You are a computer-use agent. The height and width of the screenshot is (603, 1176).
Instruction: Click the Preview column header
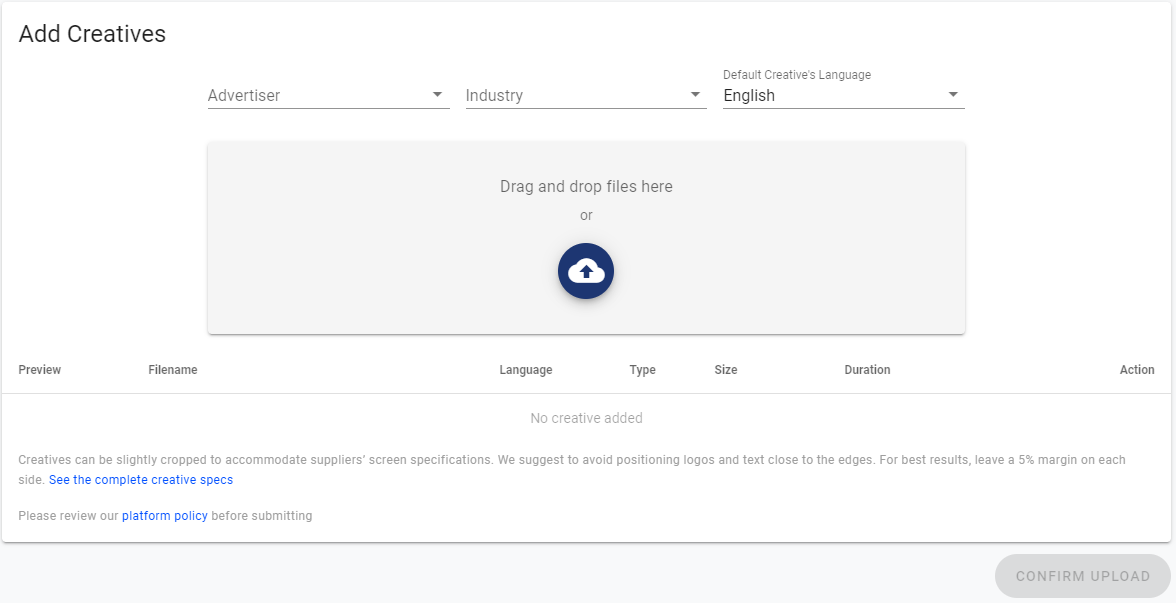click(x=40, y=370)
